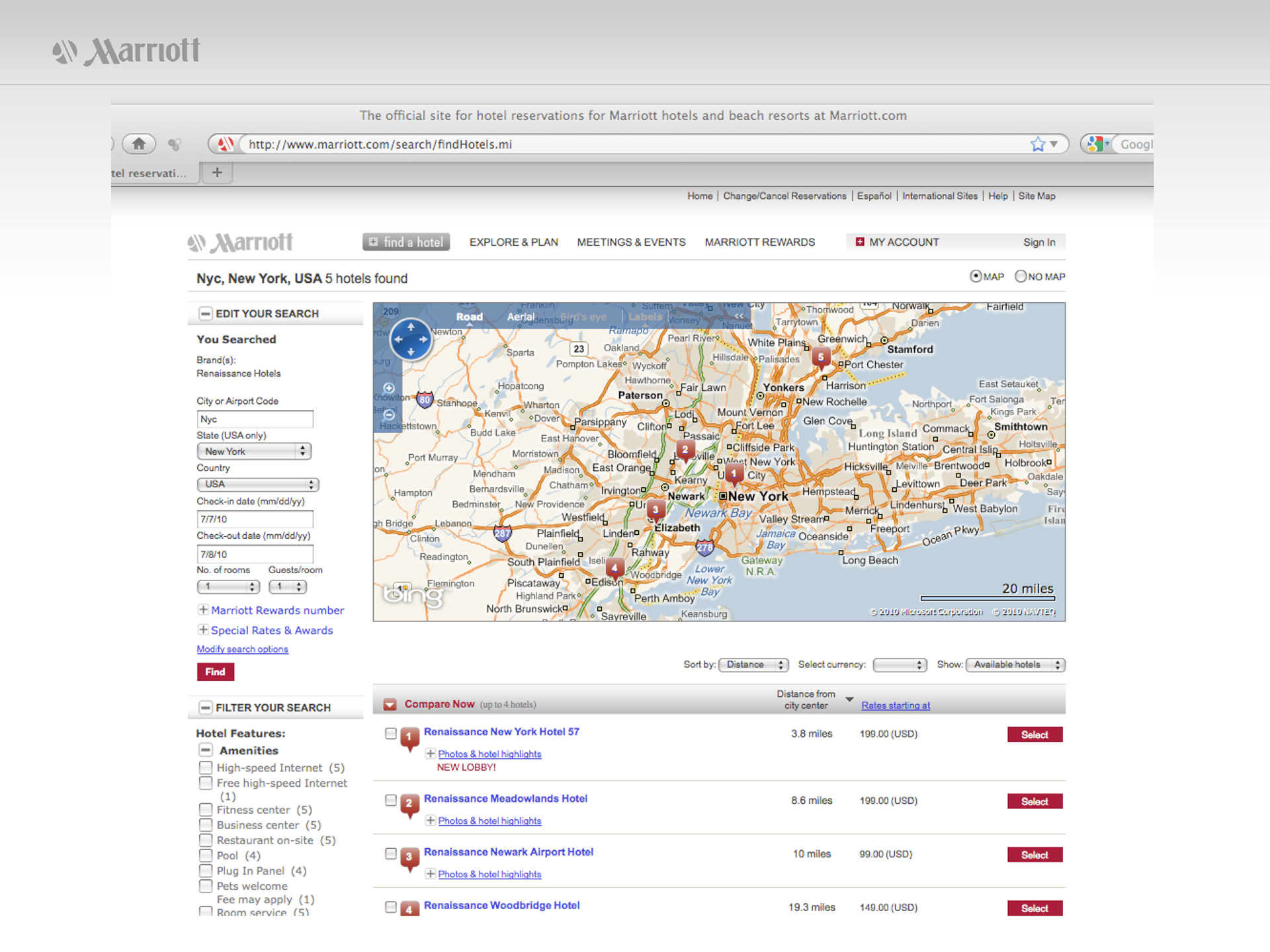Open the No. of rooms dropdown
Image resolution: width=1270 pixels, height=952 pixels.
228,586
